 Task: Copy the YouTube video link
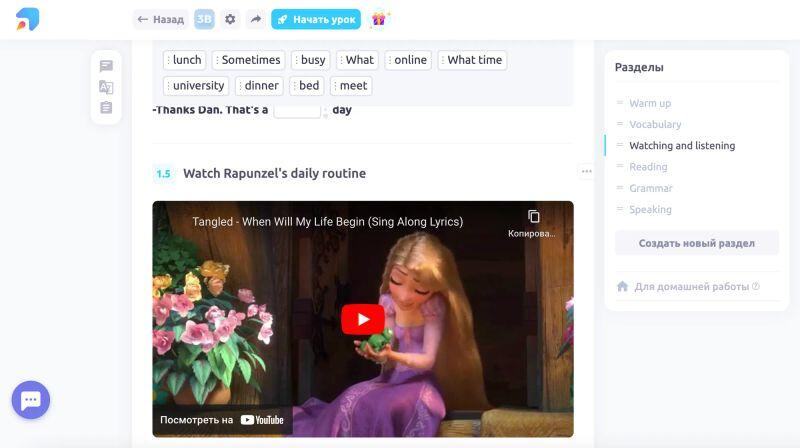(x=533, y=222)
